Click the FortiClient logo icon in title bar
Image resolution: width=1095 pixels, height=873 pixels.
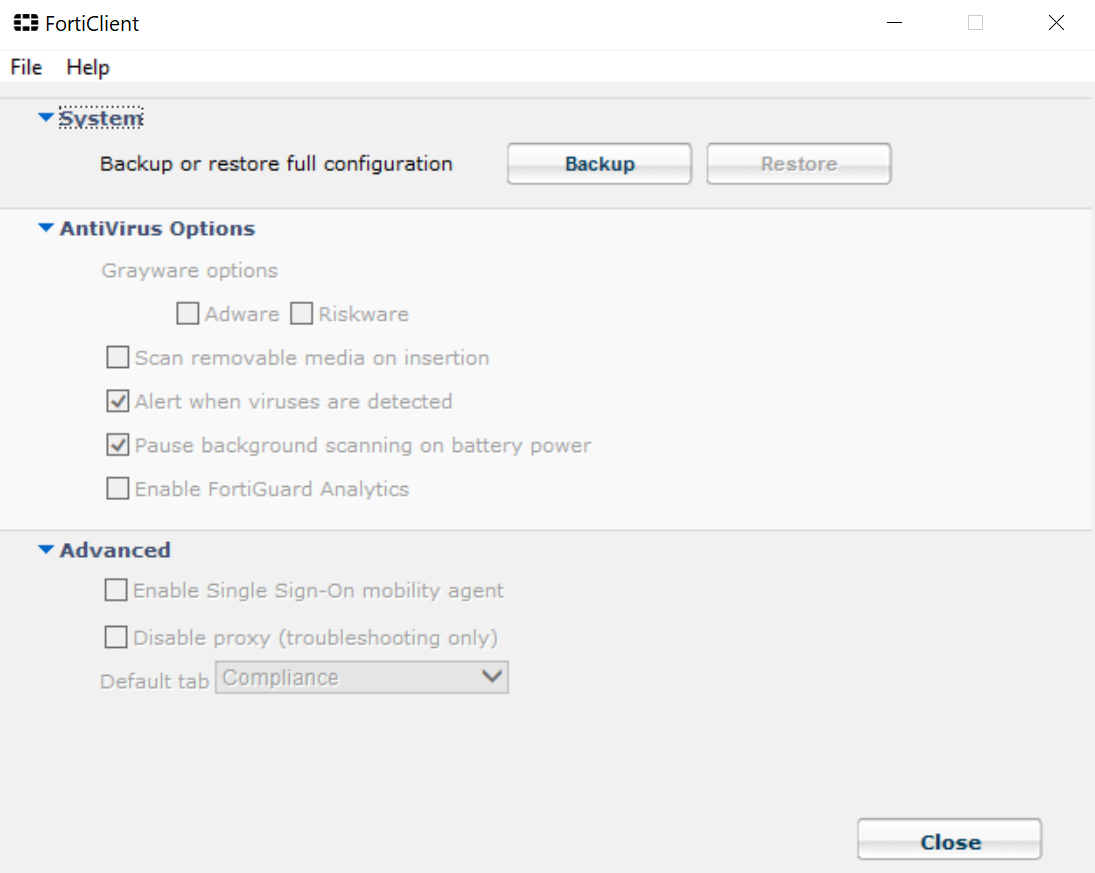(26, 23)
